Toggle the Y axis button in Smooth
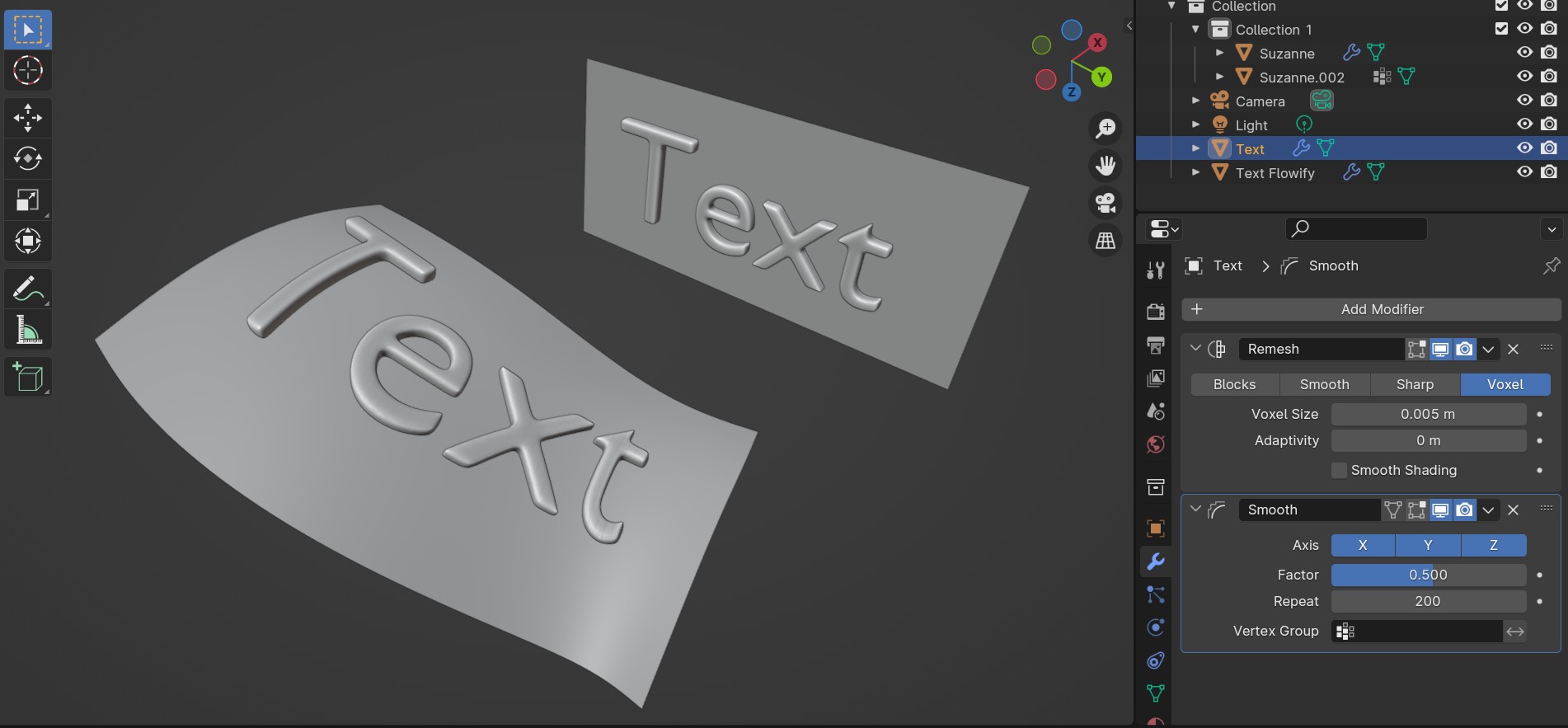 [1428, 545]
